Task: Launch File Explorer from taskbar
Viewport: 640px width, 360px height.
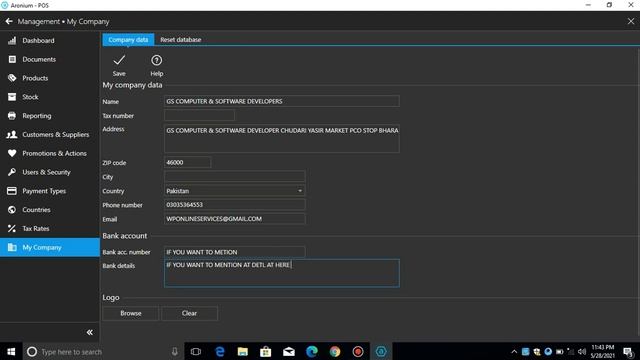Action: 243,351
